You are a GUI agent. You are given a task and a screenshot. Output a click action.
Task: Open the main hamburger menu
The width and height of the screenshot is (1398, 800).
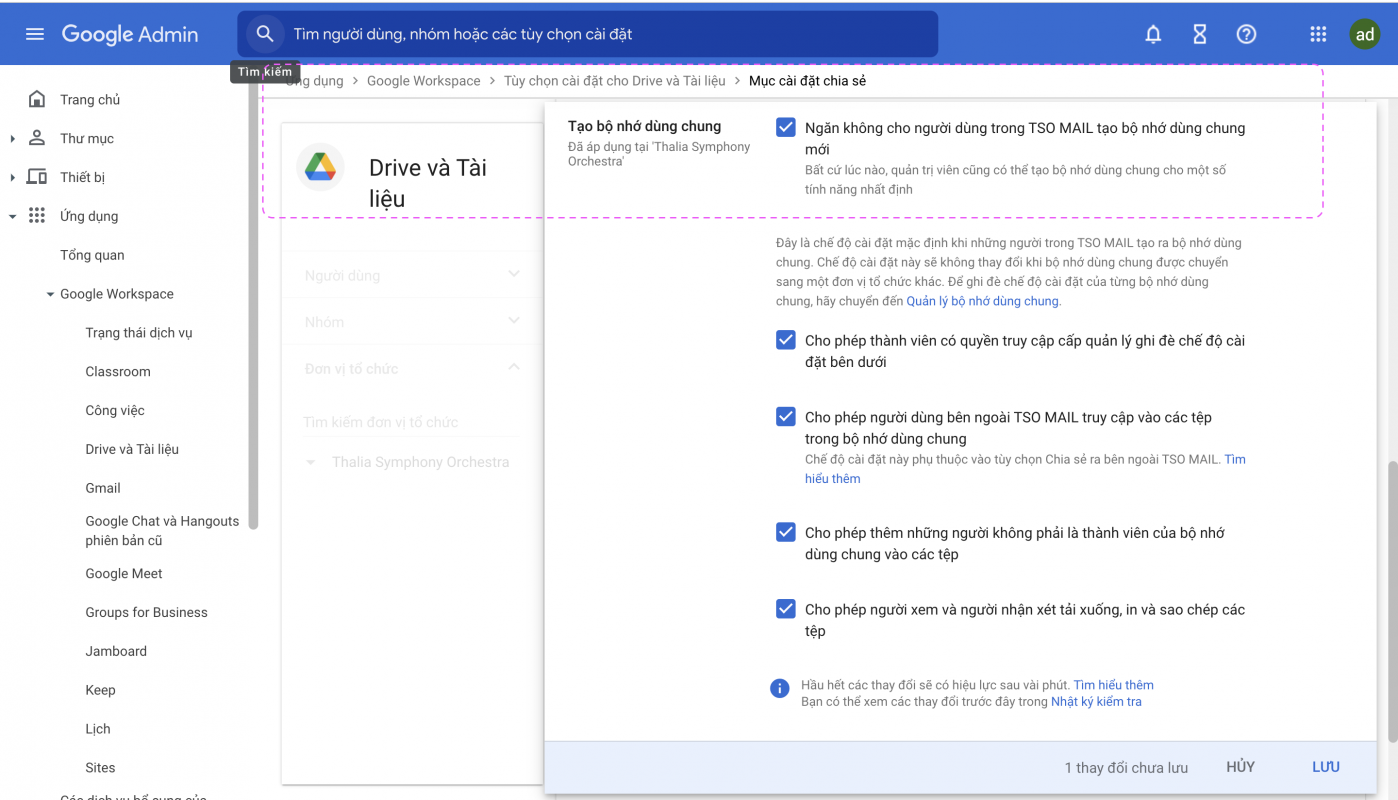coord(35,34)
